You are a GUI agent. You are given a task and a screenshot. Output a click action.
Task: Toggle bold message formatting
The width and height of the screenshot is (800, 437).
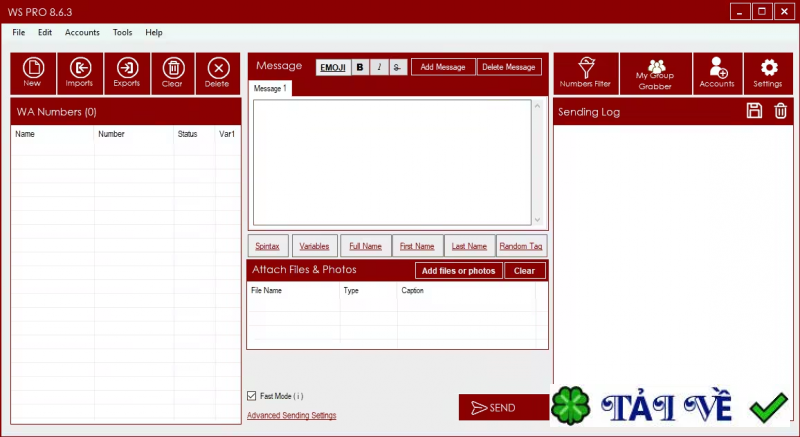(x=360, y=67)
